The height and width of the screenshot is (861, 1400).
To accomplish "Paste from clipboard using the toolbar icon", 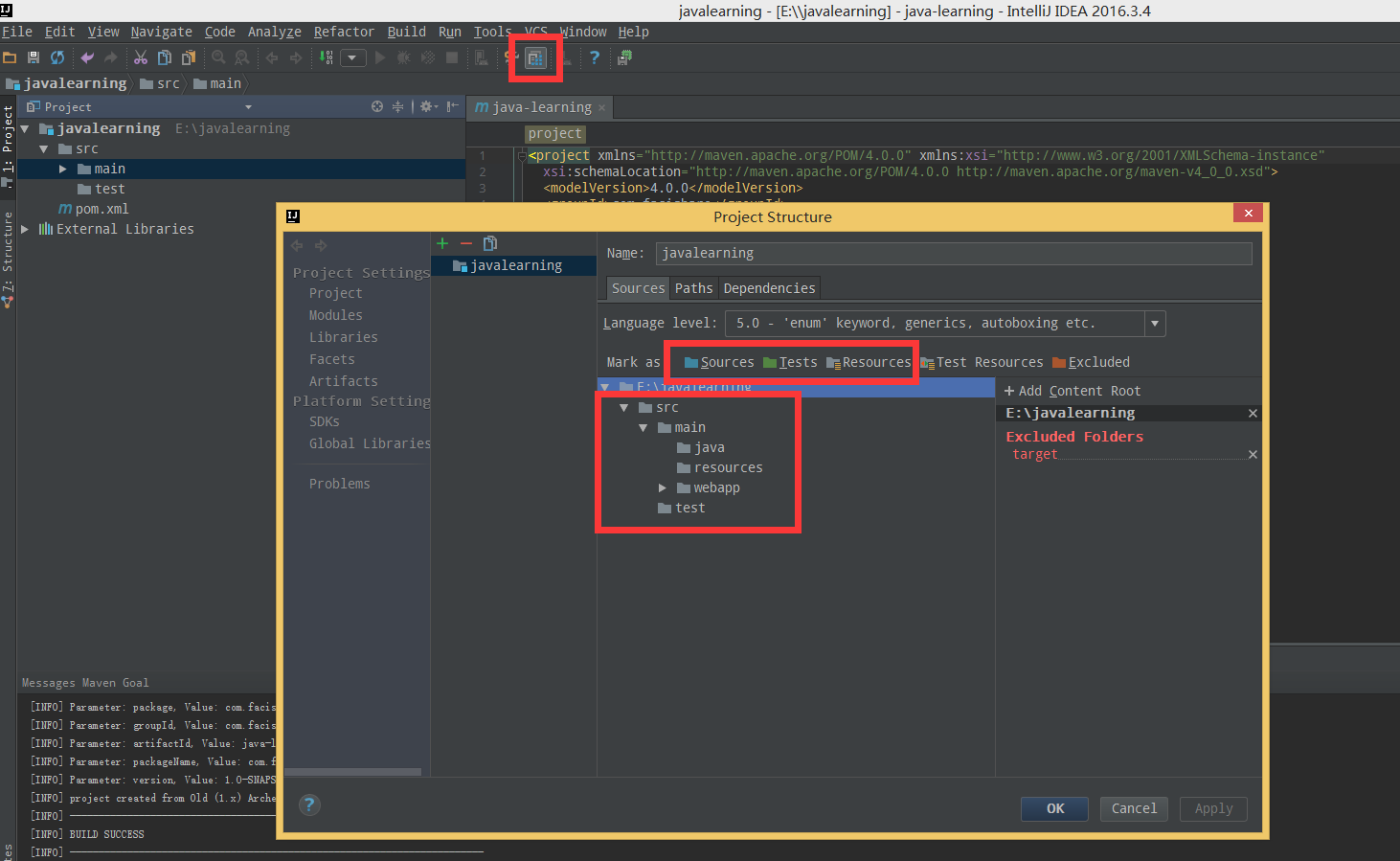I will pyautogui.click(x=189, y=57).
